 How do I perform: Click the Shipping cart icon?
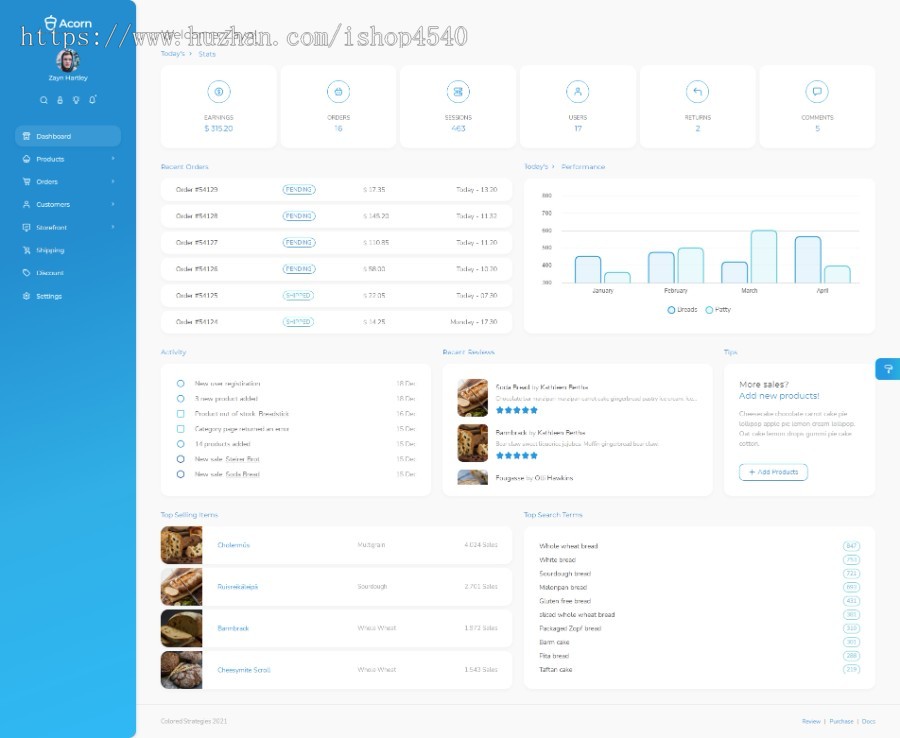coord(26,250)
